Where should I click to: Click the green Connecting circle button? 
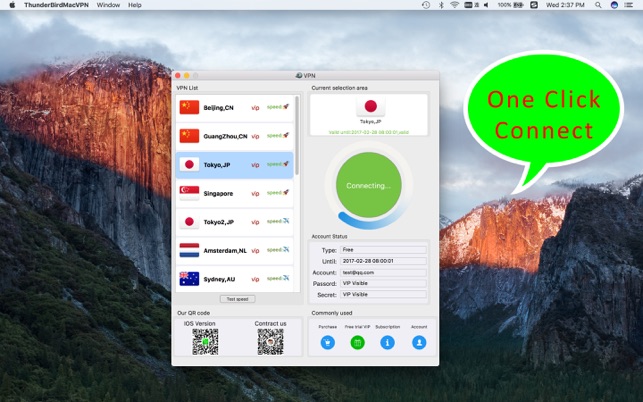(369, 185)
